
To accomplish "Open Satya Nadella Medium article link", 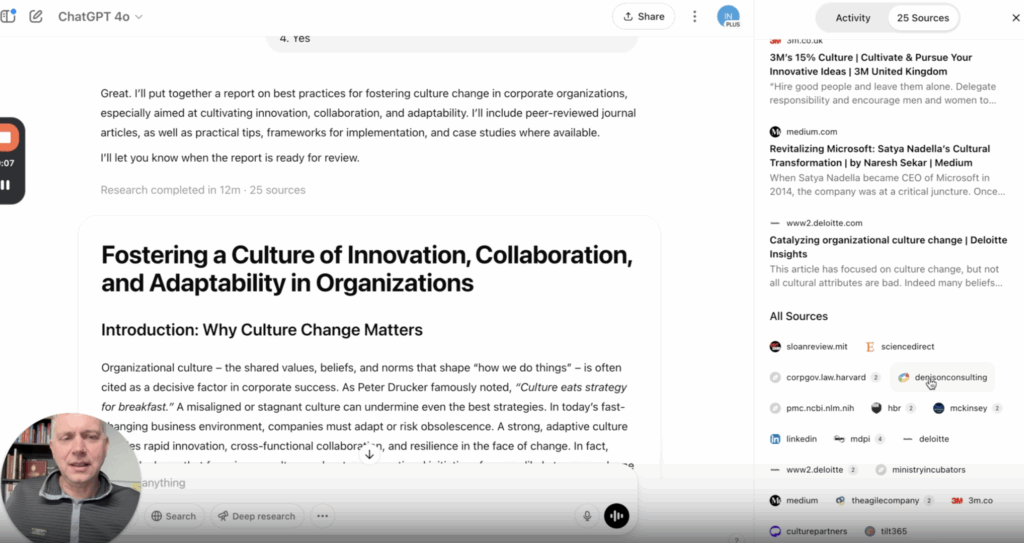I will pyautogui.click(x=879, y=155).
